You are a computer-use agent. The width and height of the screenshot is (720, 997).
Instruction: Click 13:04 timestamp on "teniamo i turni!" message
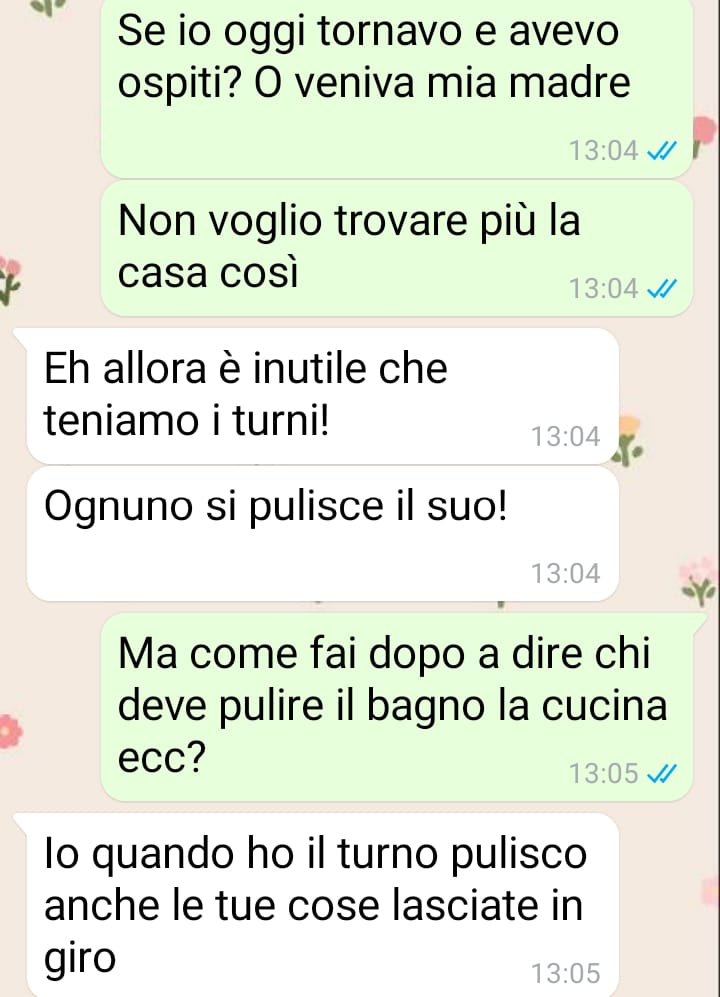point(565,437)
